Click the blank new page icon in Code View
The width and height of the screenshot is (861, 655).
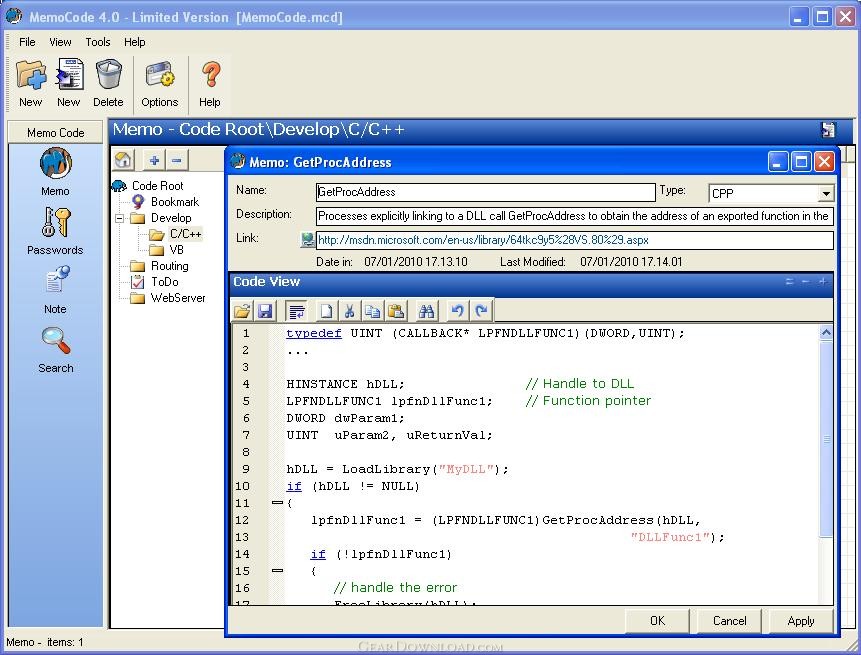click(x=326, y=311)
